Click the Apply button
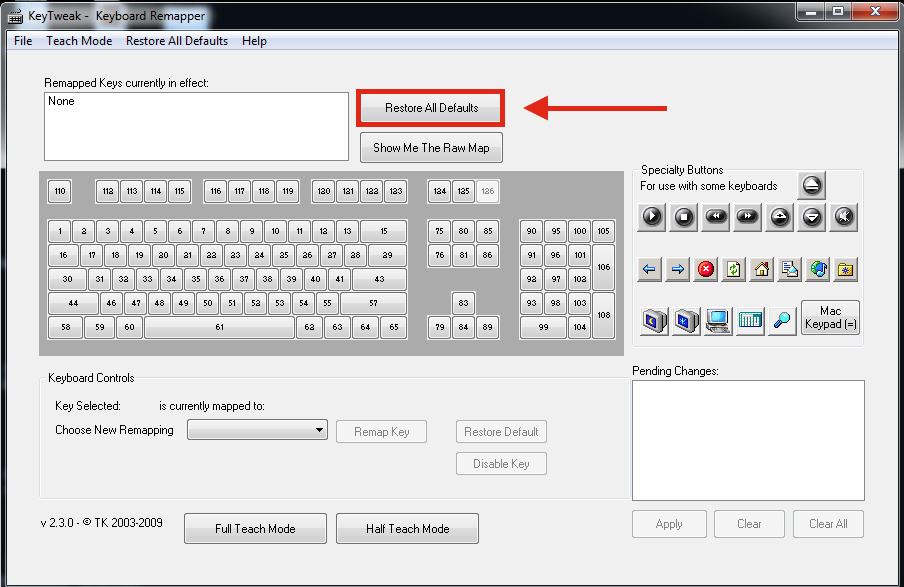The image size is (904, 587). tap(669, 524)
